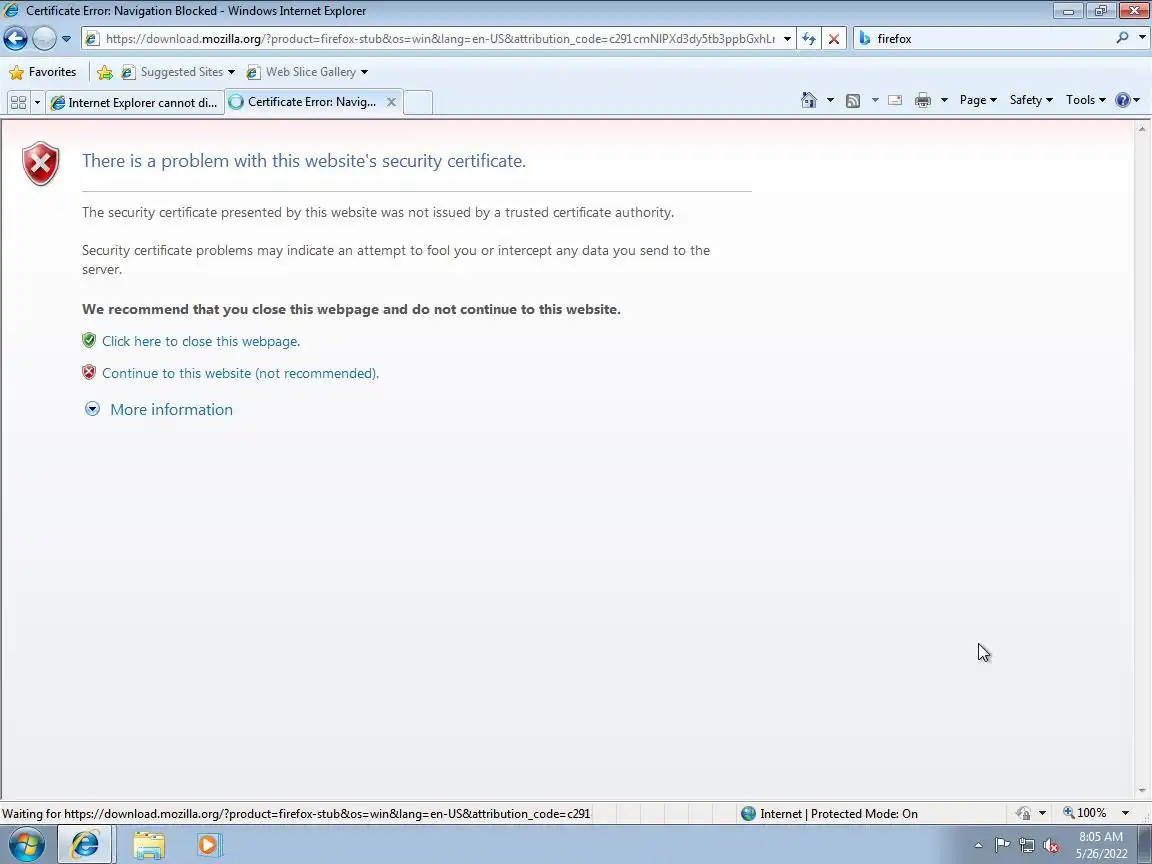Close the Certificate Error tab
This screenshot has width=1152, height=864.
(392, 102)
